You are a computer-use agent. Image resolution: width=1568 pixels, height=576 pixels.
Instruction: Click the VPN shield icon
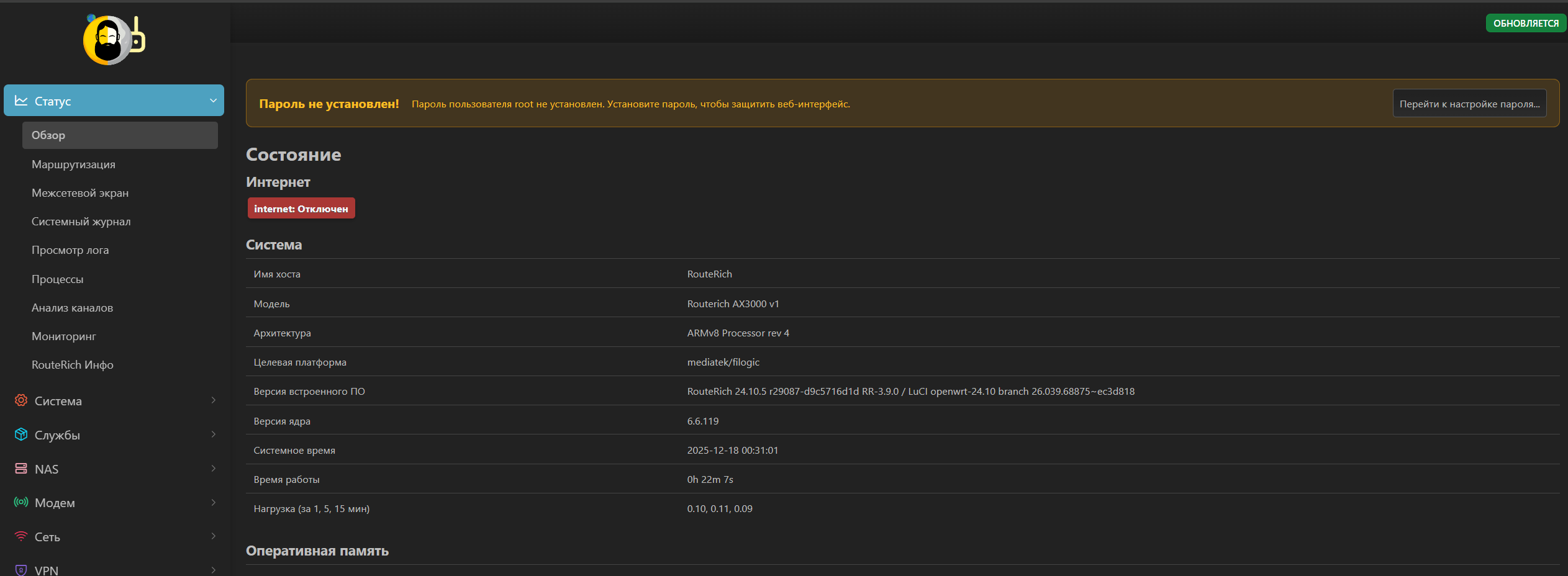click(x=21, y=570)
